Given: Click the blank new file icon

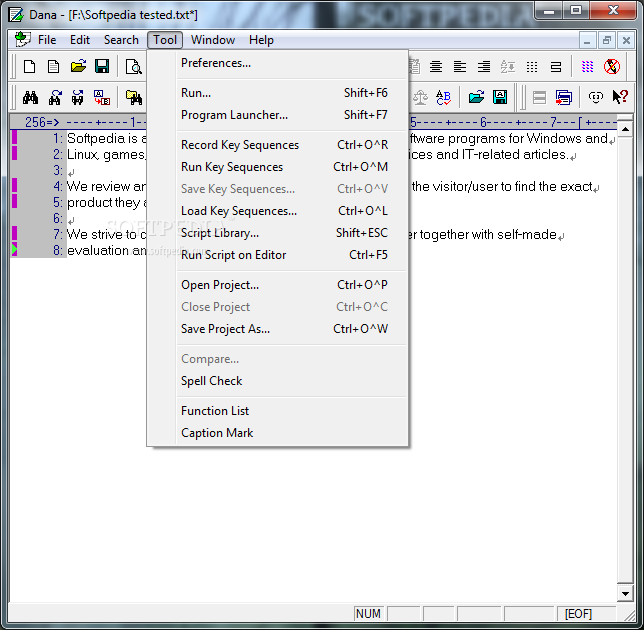Looking at the screenshot, I should (29, 67).
